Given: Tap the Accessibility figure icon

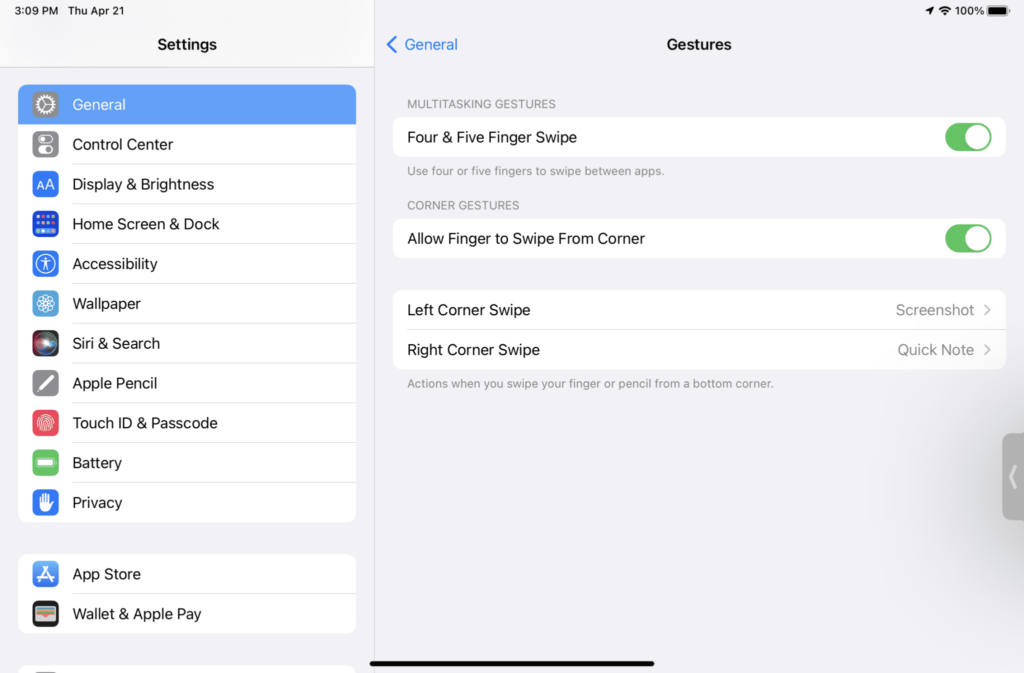Looking at the screenshot, I should (45, 264).
